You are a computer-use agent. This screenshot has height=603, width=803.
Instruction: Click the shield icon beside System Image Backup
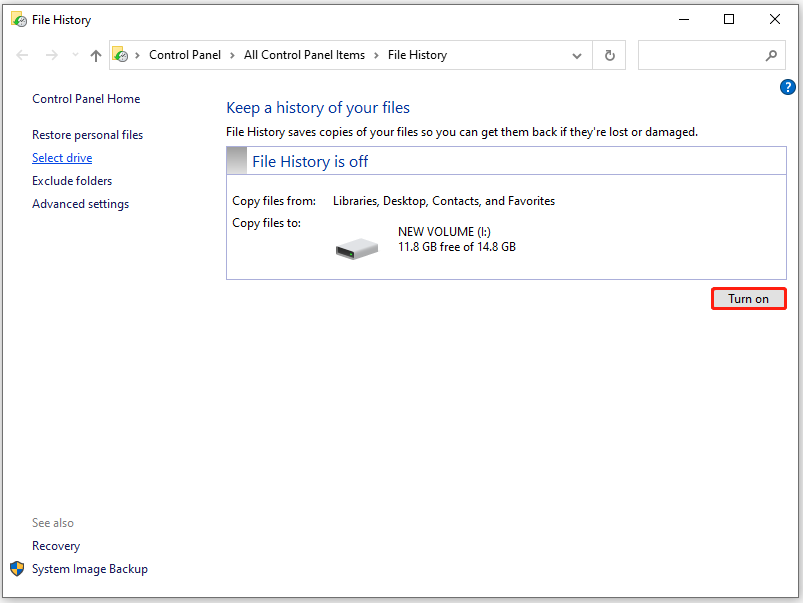(x=17, y=569)
